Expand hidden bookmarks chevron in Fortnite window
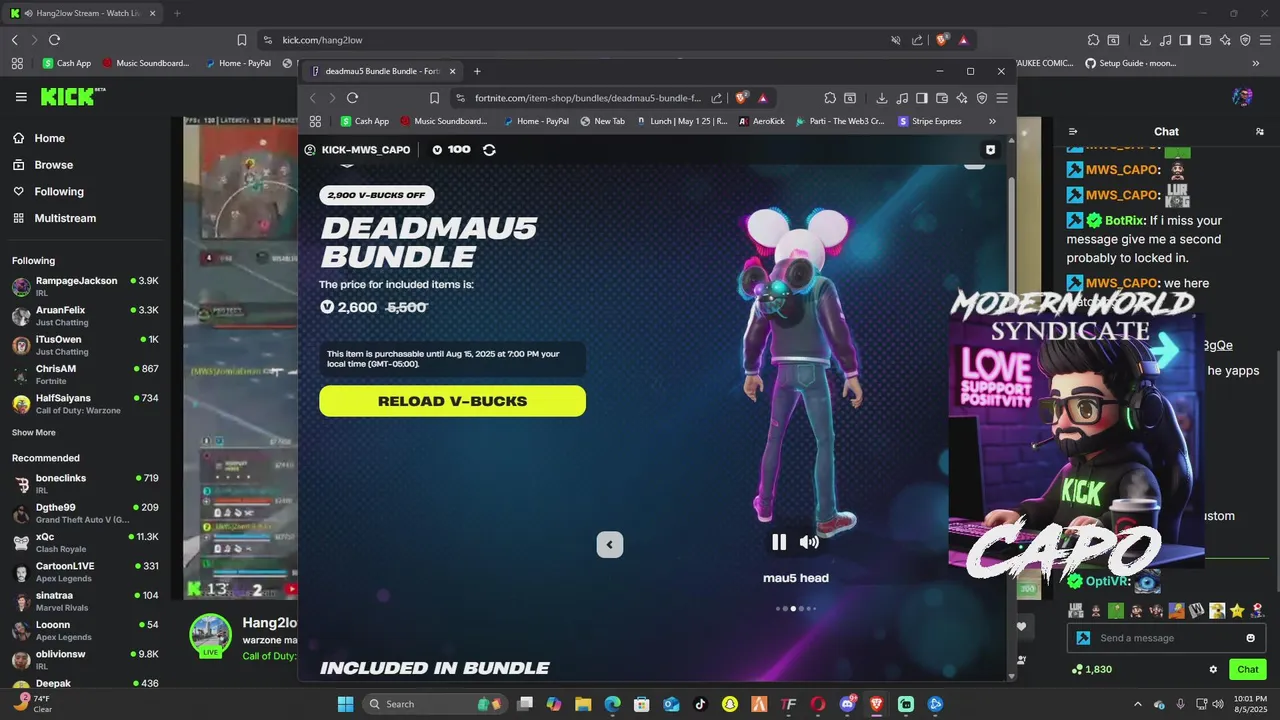 pyautogui.click(x=992, y=121)
